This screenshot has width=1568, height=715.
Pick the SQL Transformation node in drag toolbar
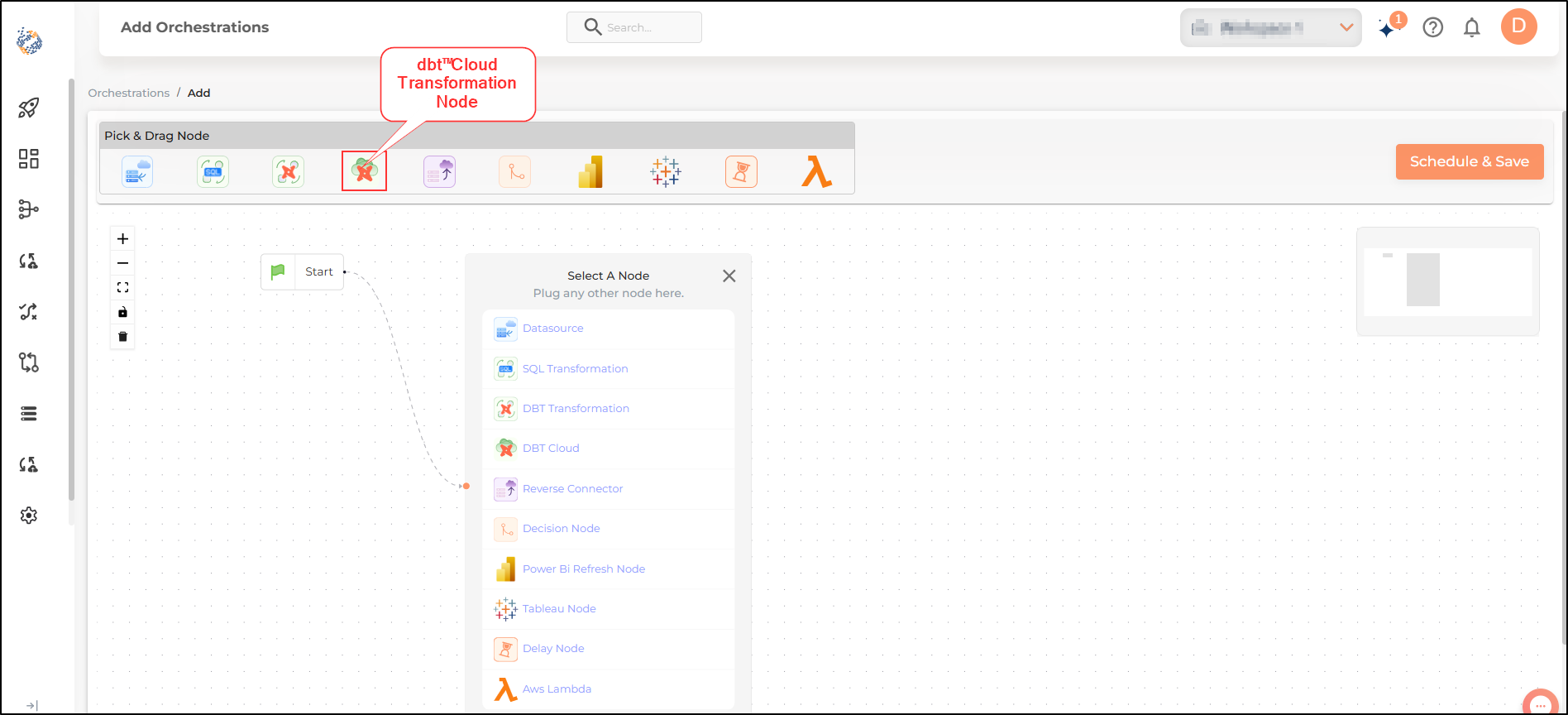point(213,172)
